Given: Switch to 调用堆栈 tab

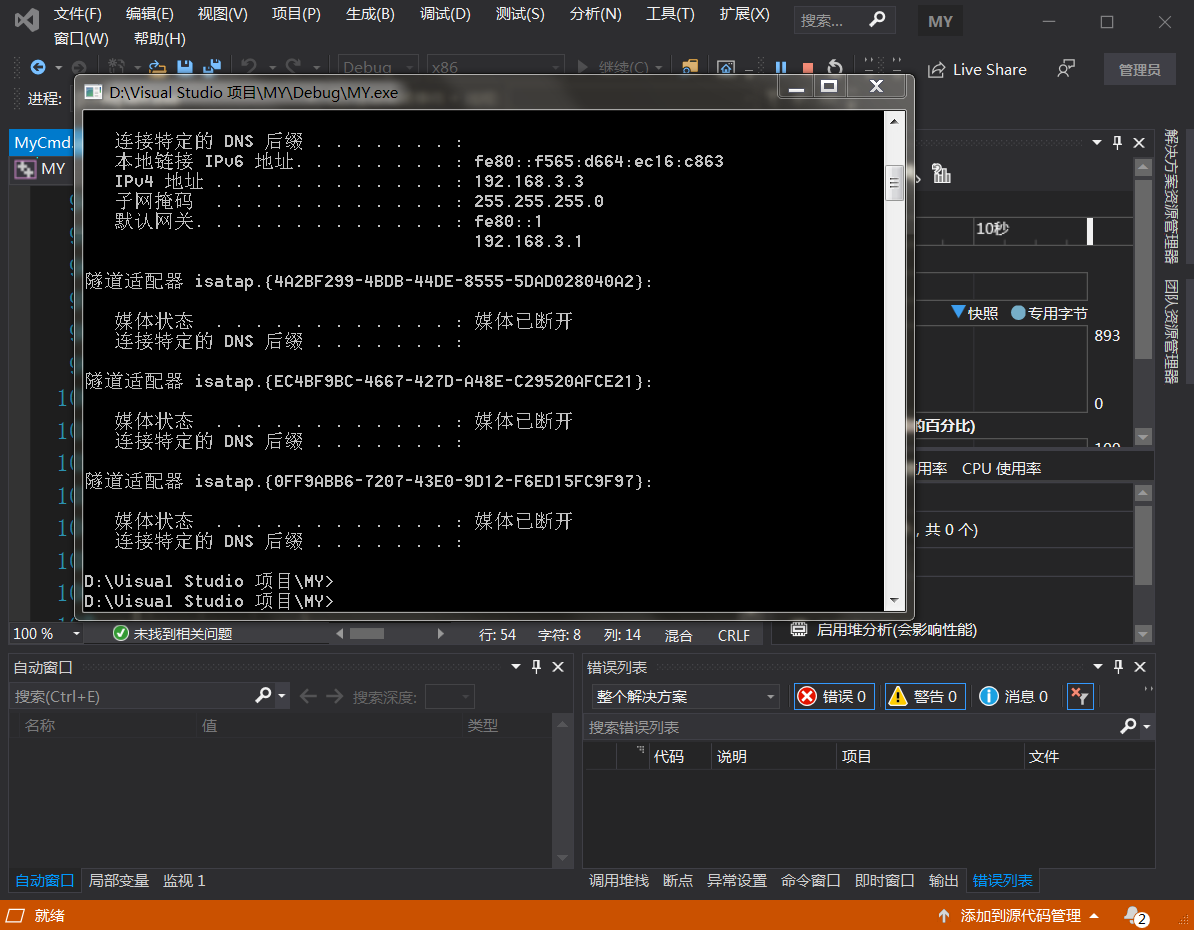Looking at the screenshot, I should (618, 880).
